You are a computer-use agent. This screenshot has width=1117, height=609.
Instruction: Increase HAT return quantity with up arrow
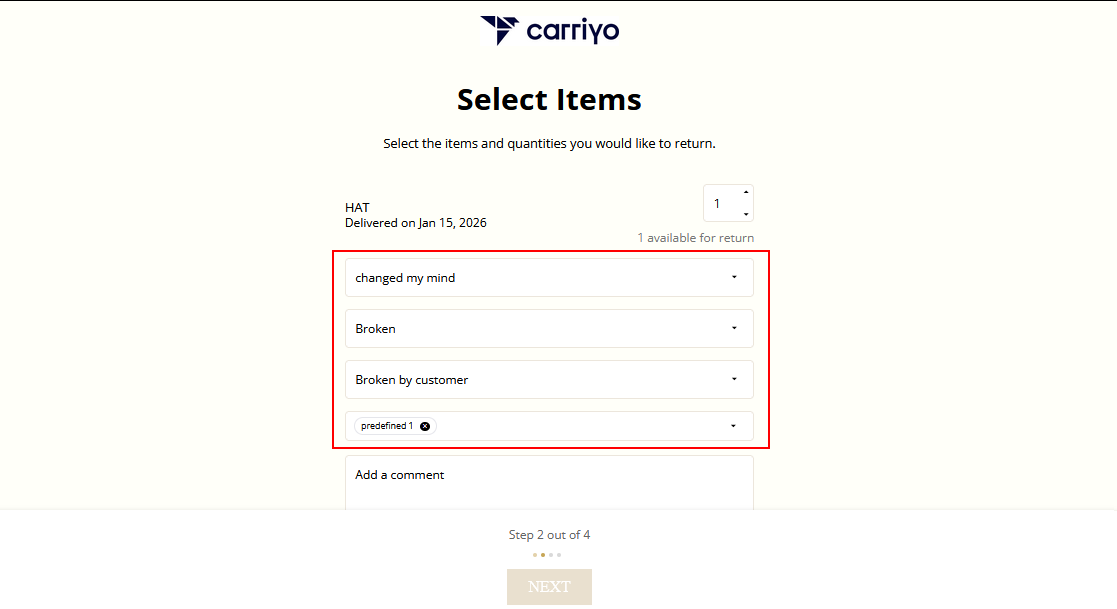coord(746,192)
